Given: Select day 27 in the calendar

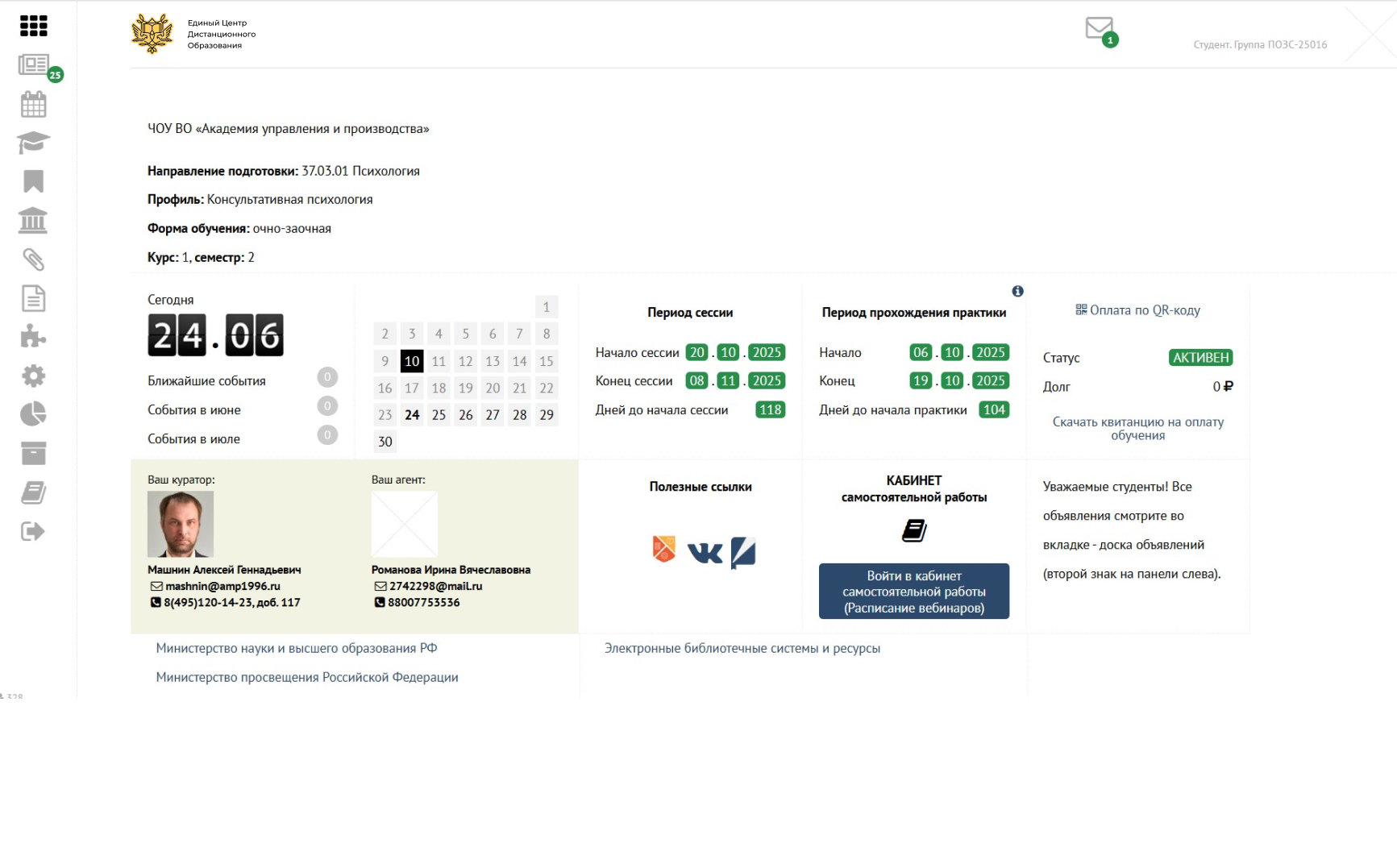Looking at the screenshot, I should 493,415.
